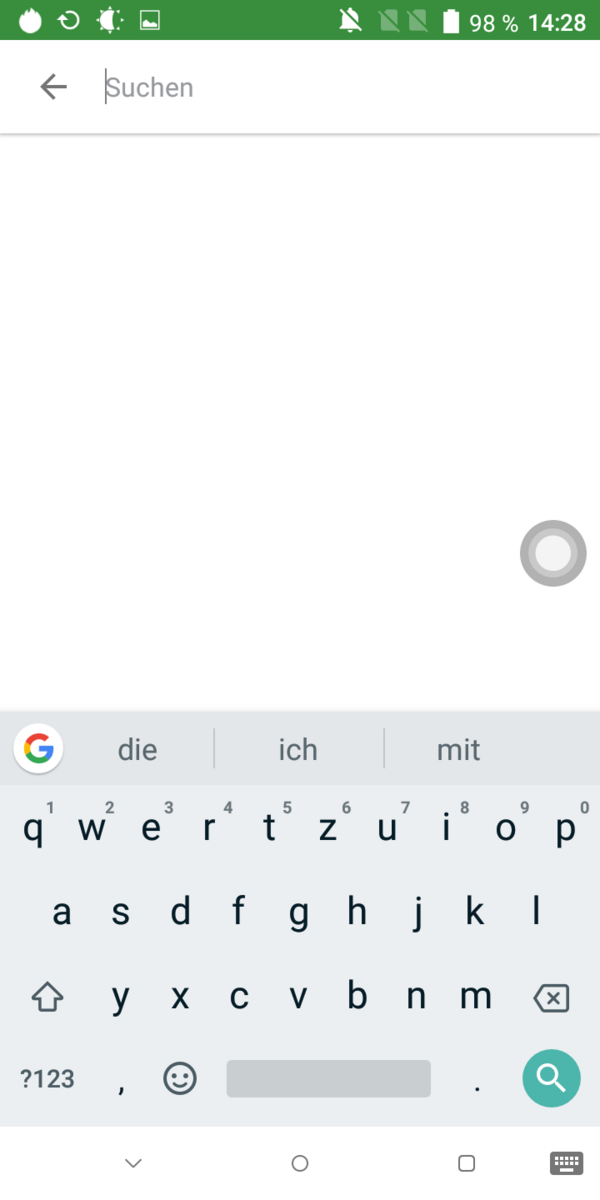The height and width of the screenshot is (1200, 600).
Task: Tap the letter q key
Action: coord(33,829)
